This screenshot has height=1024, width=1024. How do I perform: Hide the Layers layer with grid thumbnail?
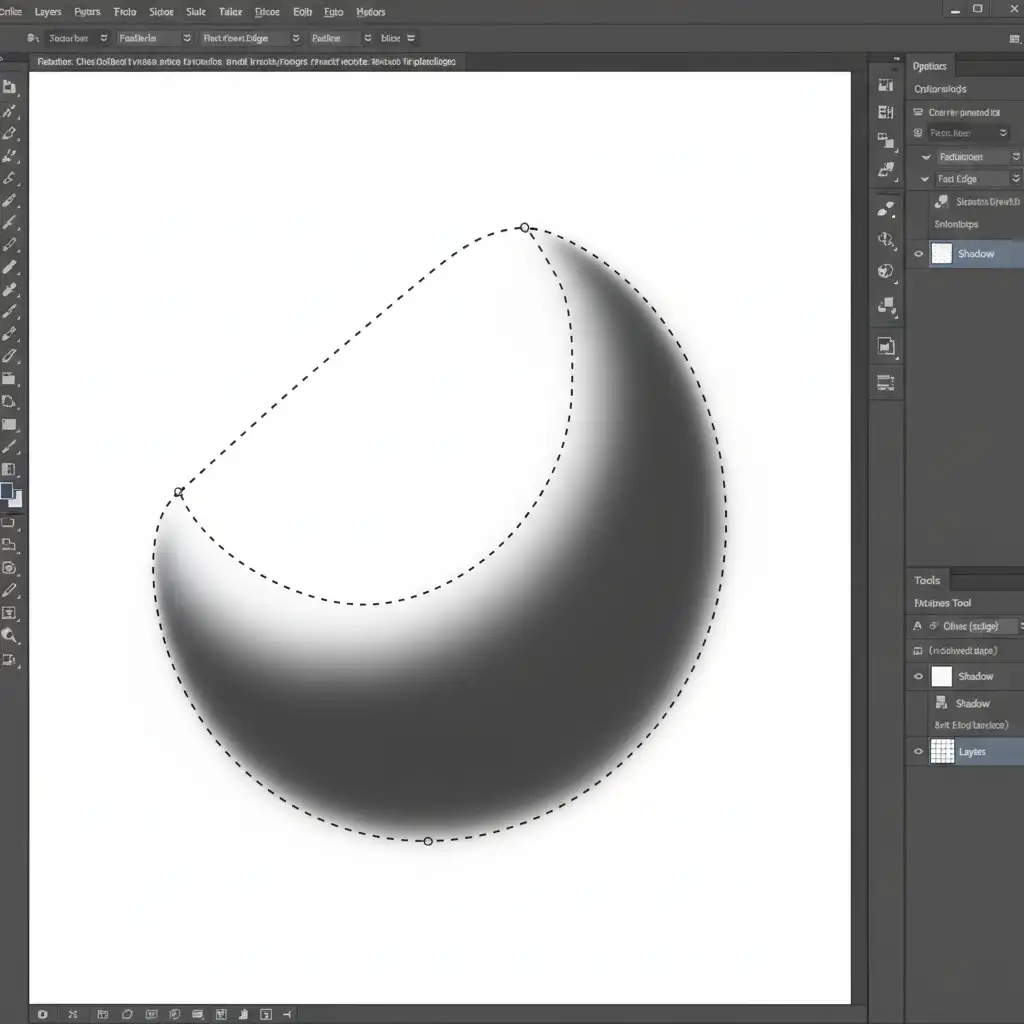[919, 752]
